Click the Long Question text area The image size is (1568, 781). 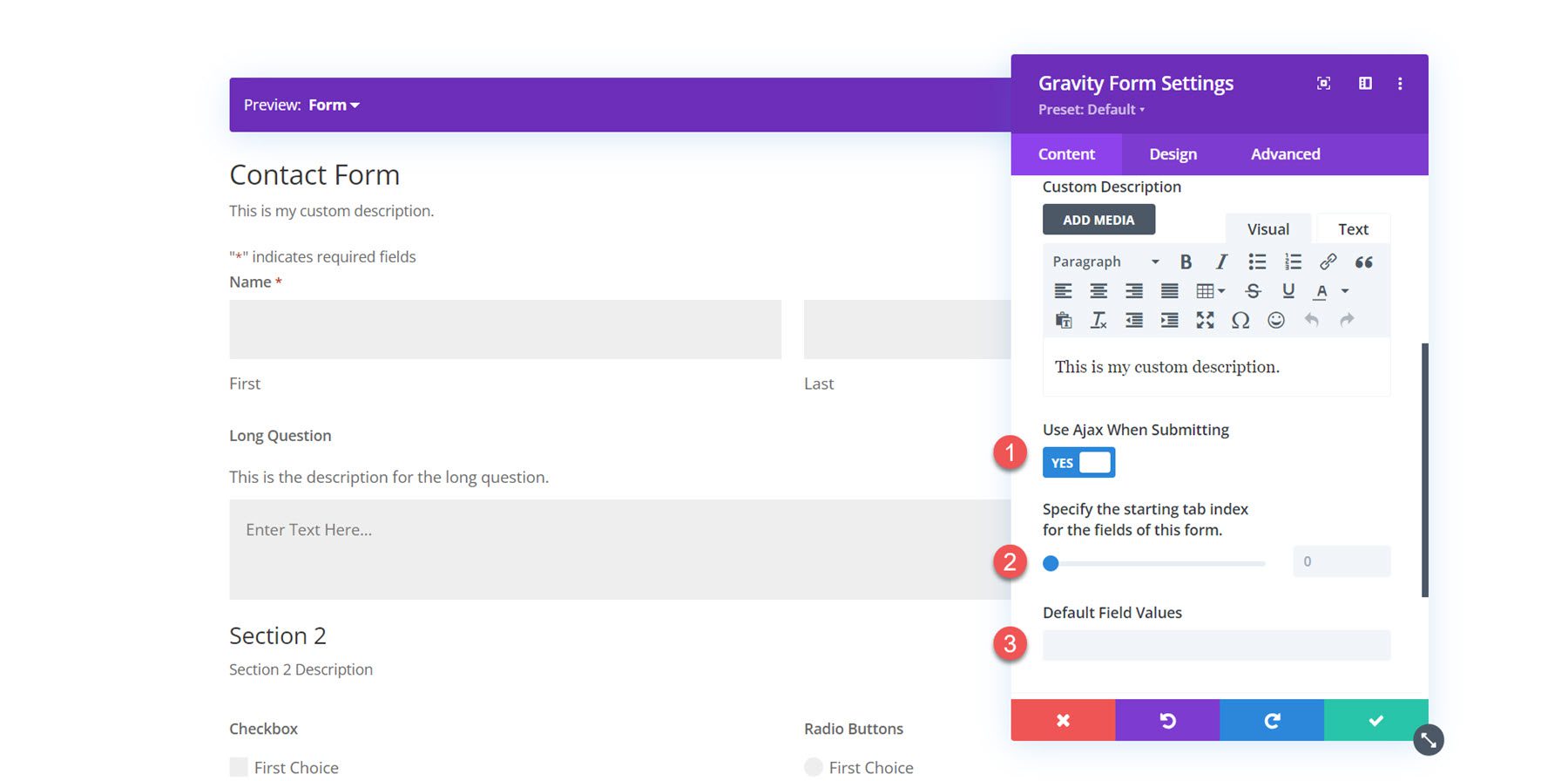point(620,549)
